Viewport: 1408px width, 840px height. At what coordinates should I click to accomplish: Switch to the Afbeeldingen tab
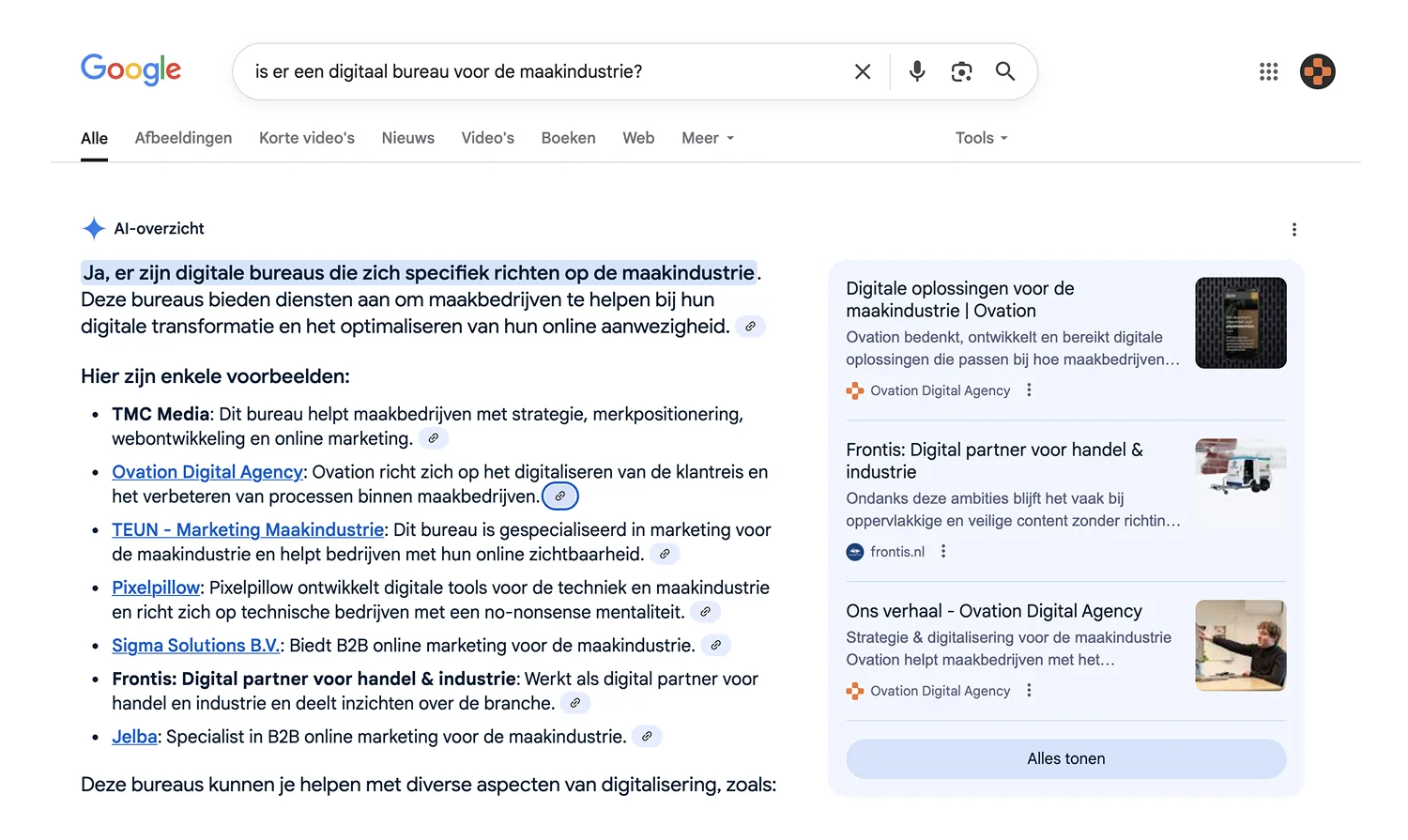183,138
